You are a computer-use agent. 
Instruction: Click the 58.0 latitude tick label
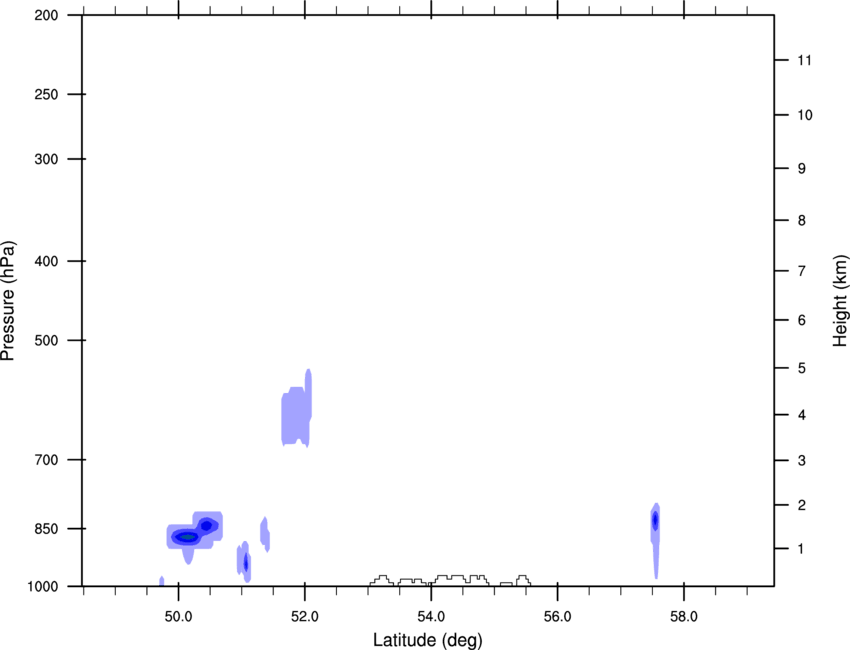[684, 617]
